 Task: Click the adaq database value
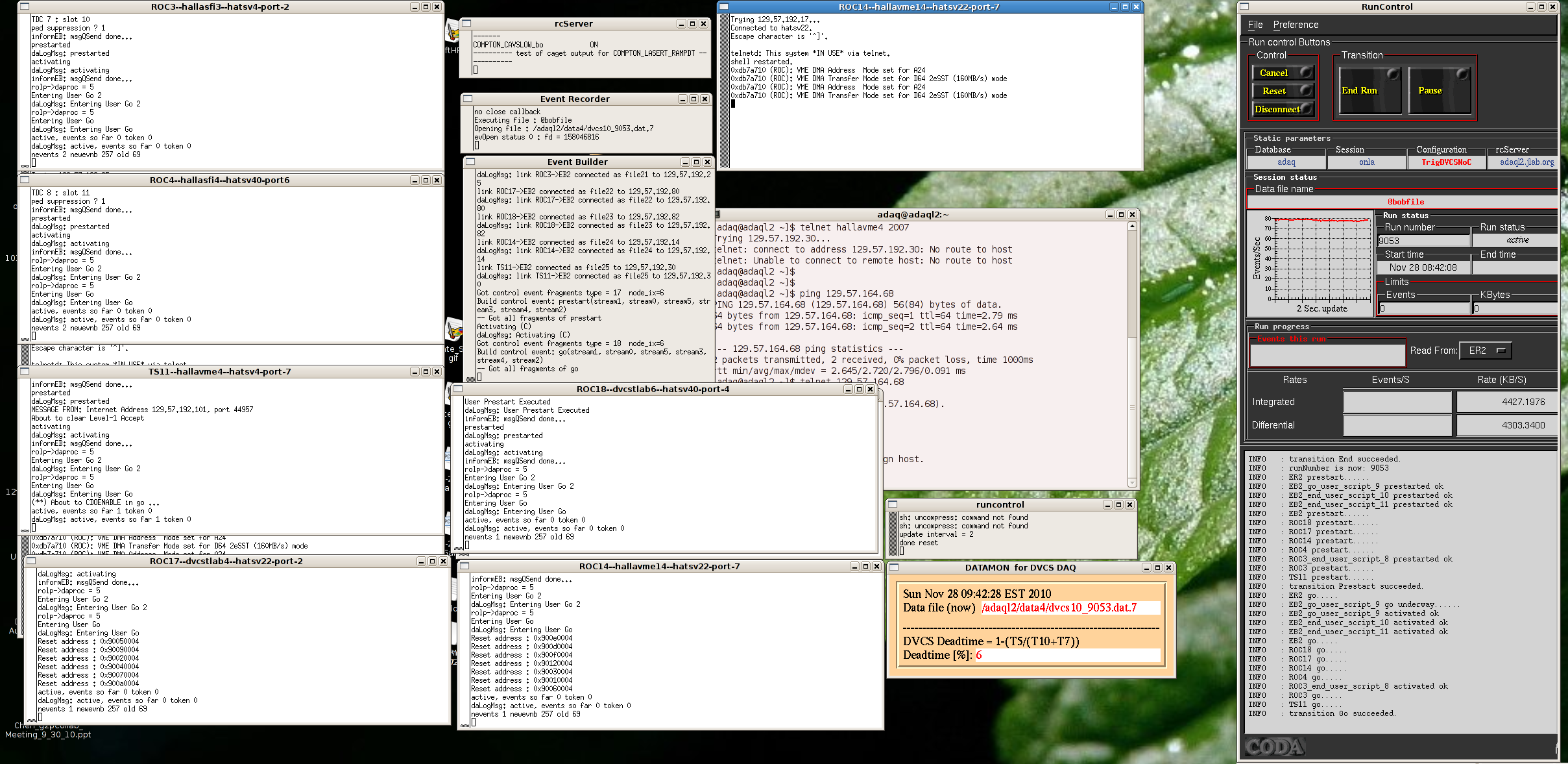1286,162
